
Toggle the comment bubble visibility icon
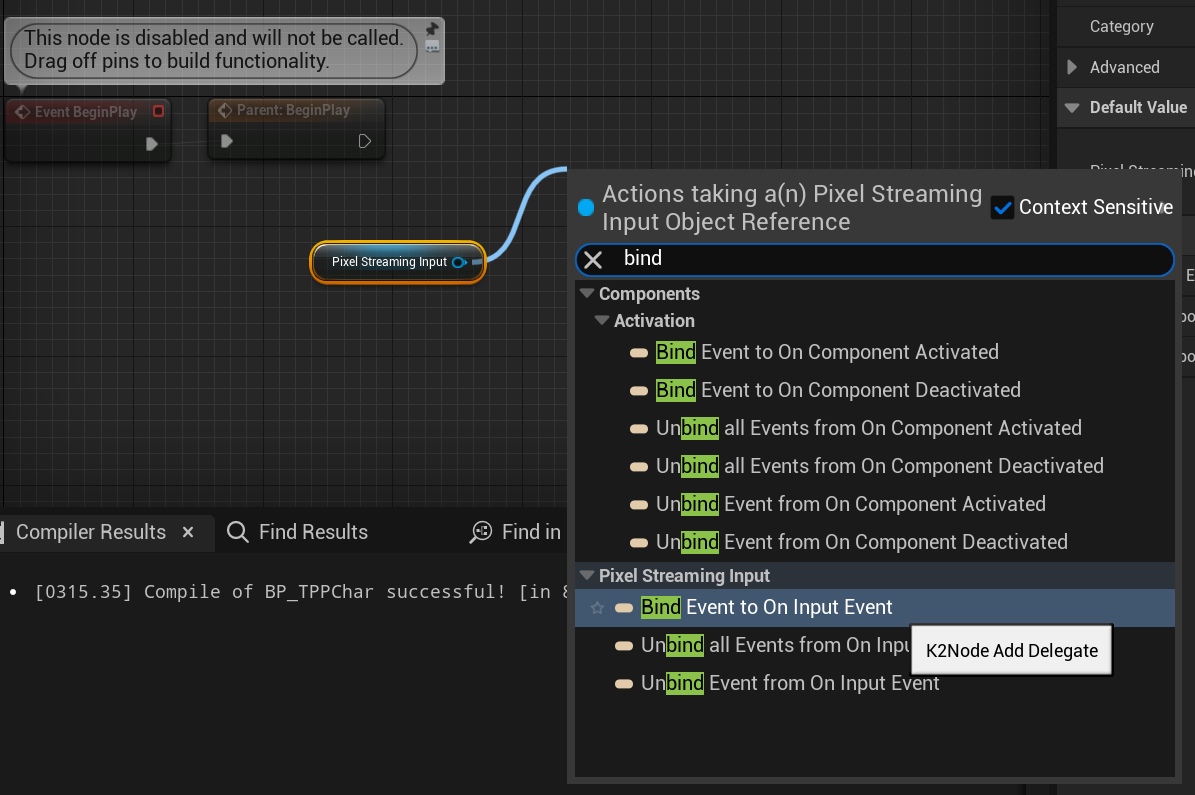coord(432,47)
